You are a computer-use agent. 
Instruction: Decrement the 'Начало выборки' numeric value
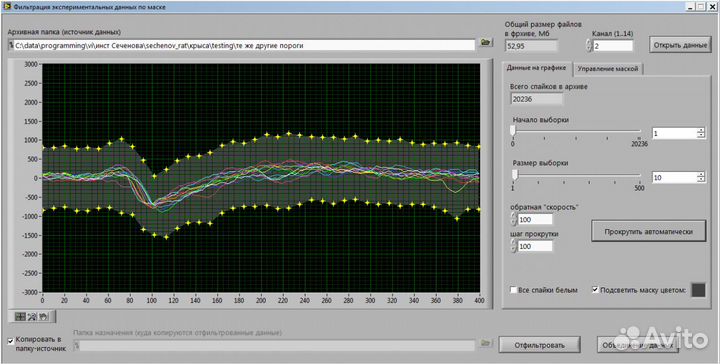click(701, 136)
